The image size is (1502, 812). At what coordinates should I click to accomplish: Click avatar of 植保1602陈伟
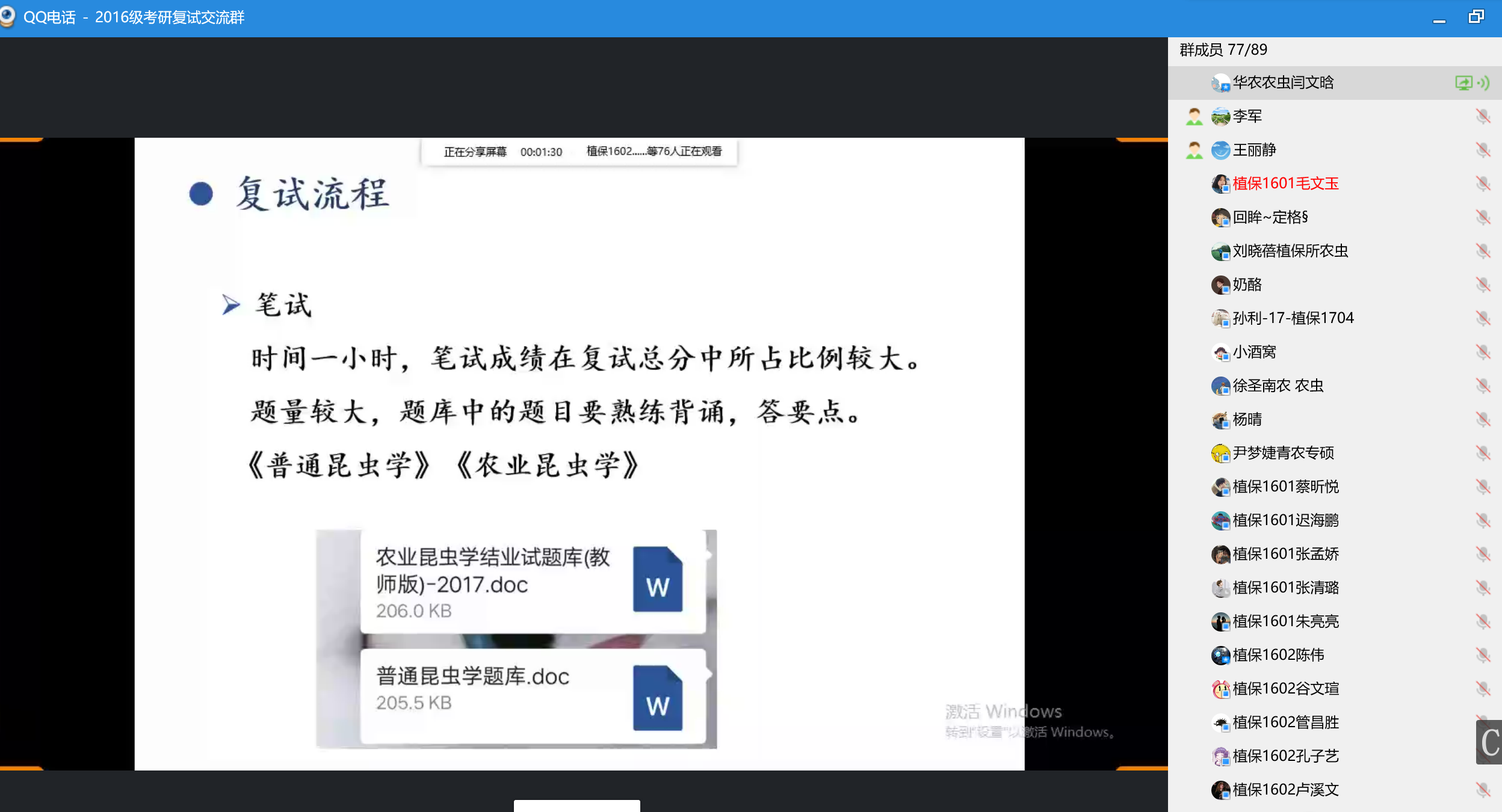1220,655
